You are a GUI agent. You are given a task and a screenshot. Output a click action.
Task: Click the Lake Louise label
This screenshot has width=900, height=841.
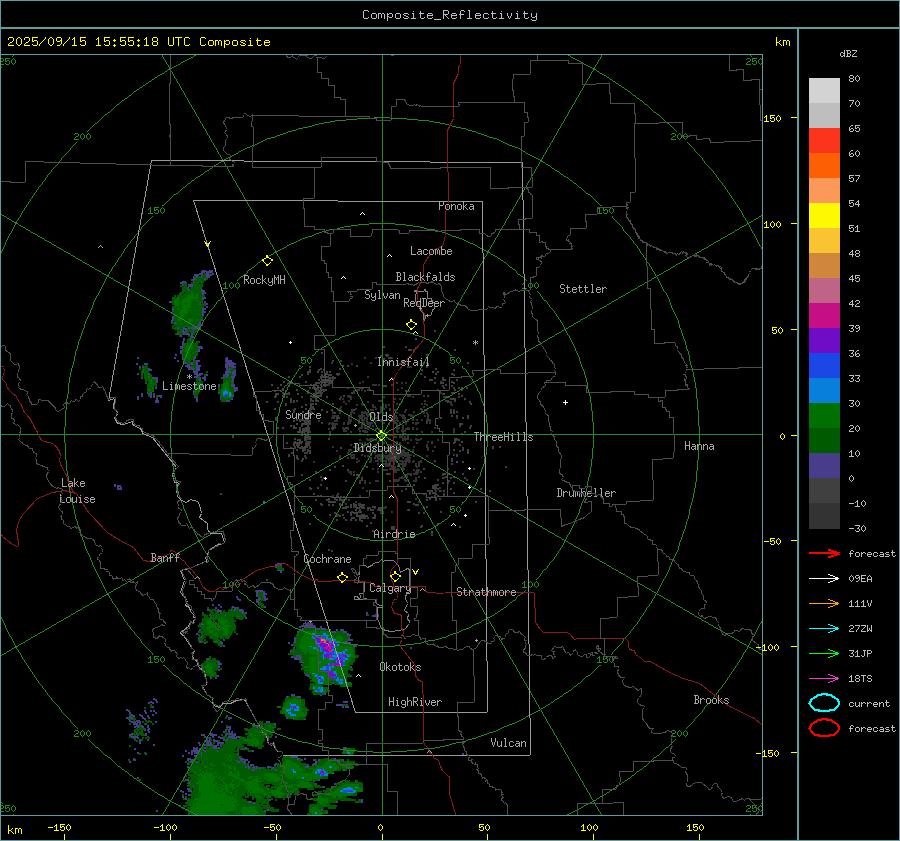(77, 491)
